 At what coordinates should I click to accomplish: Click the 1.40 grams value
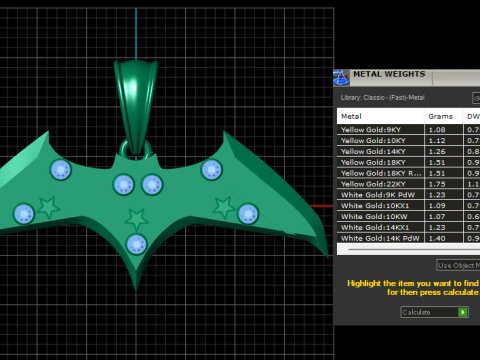[437, 238]
